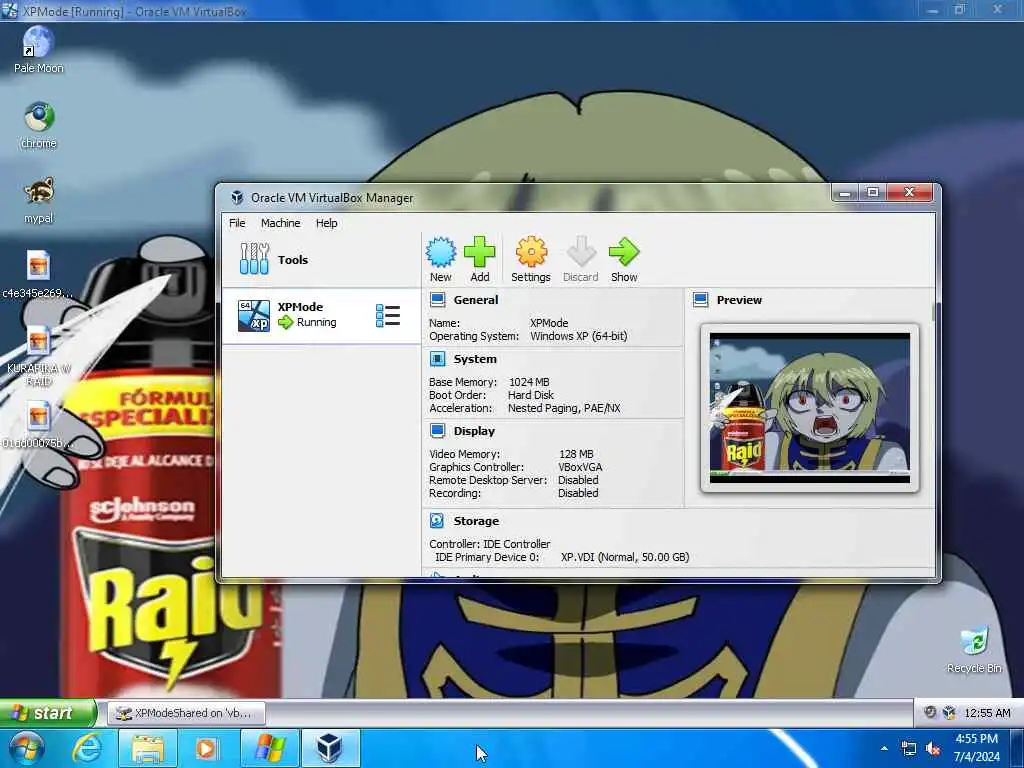Open Windows Explorer folder taskbar icon
The height and width of the screenshot is (768, 1024).
pyautogui.click(x=148, y=748)
